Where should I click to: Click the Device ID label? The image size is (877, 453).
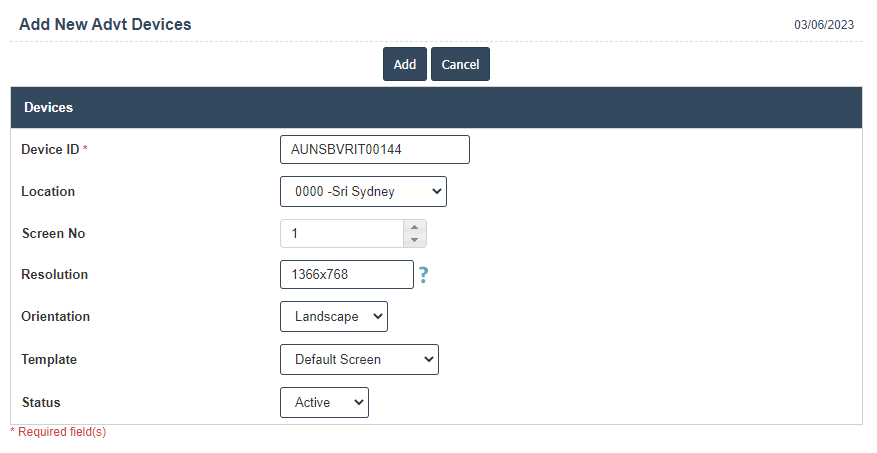tap(50, 149)
